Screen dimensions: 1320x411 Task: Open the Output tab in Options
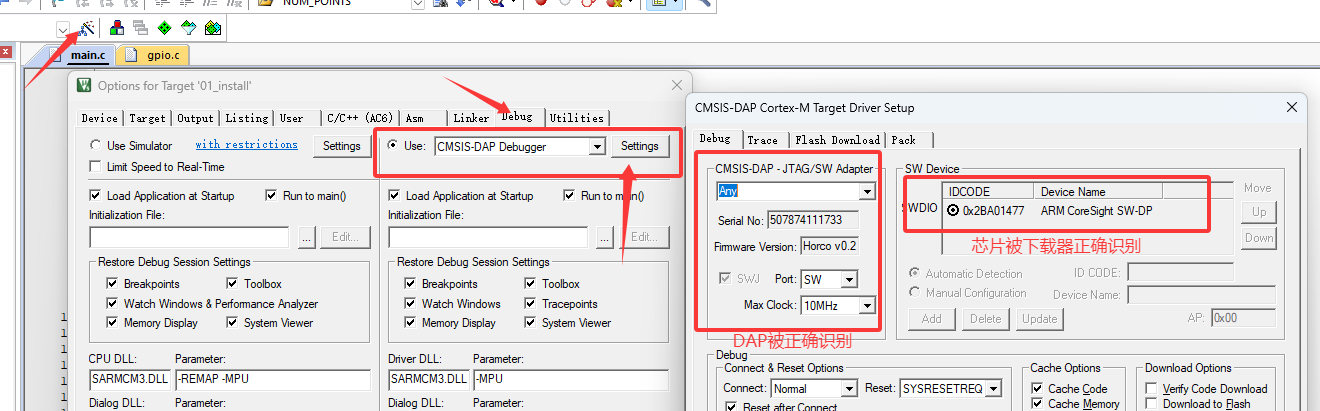pos(196,118)
